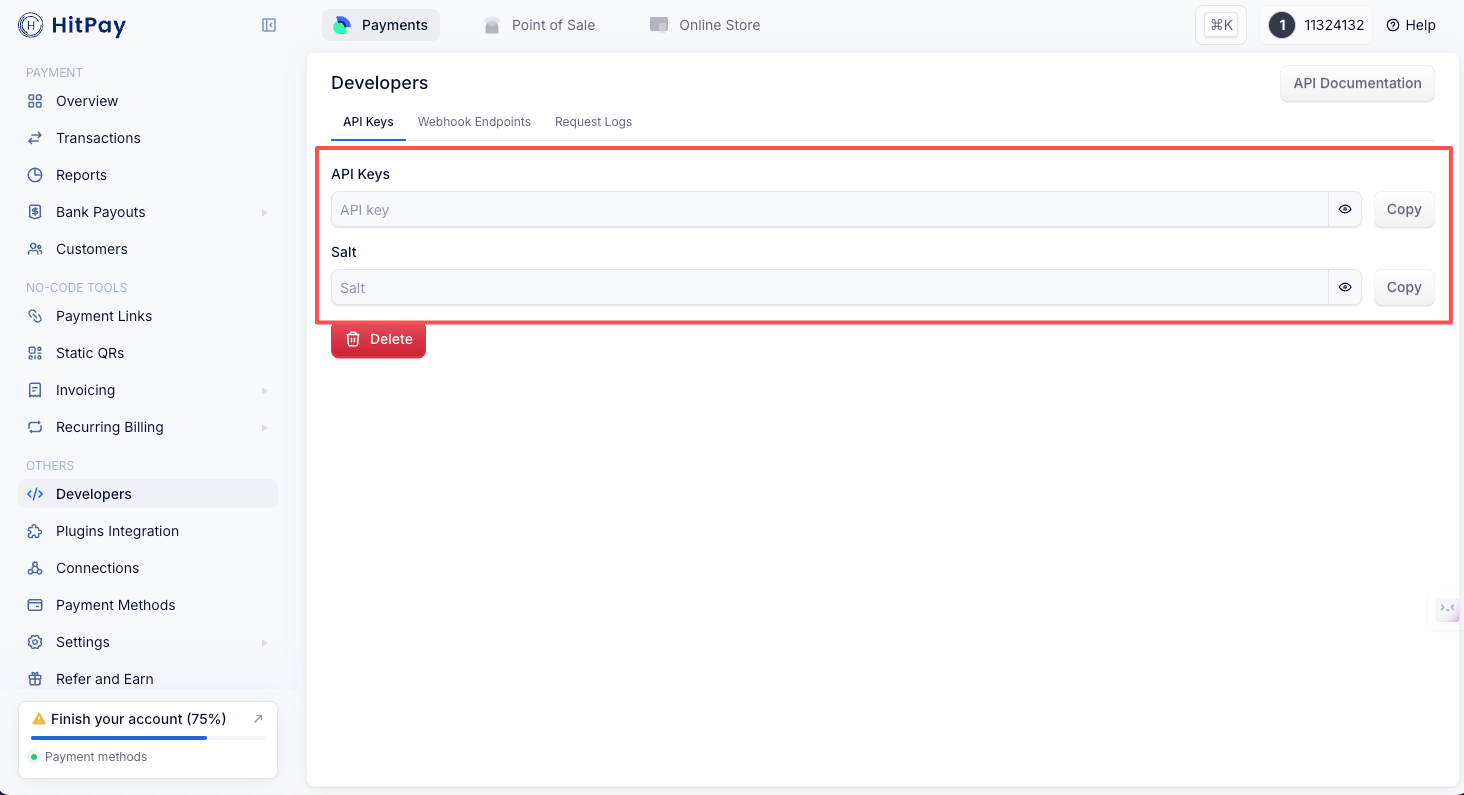Open account menu 11324132
Screen dimensions: 1464x795
(1316, 25)
